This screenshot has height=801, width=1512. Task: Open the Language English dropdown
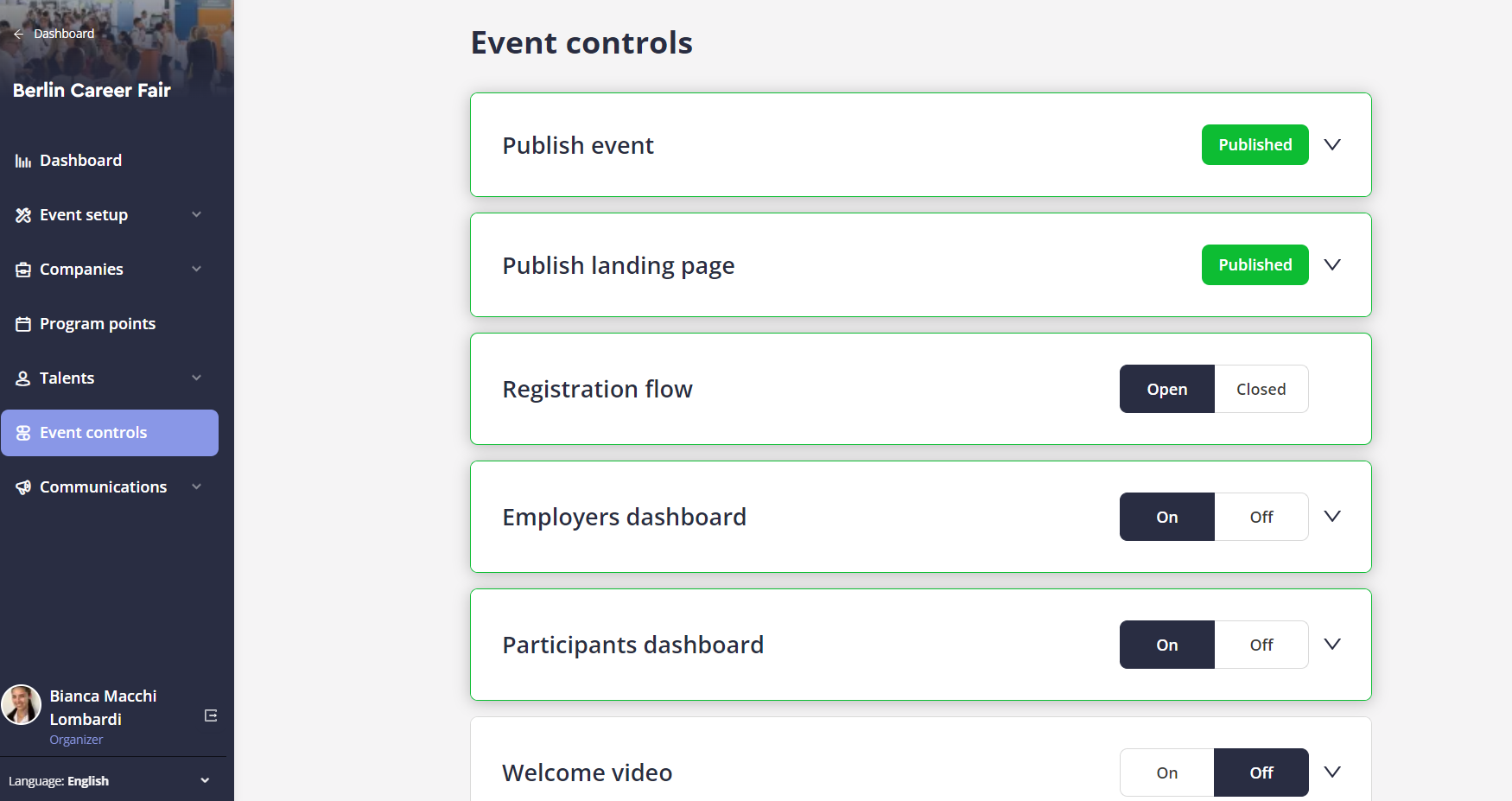tap(108, 781)
